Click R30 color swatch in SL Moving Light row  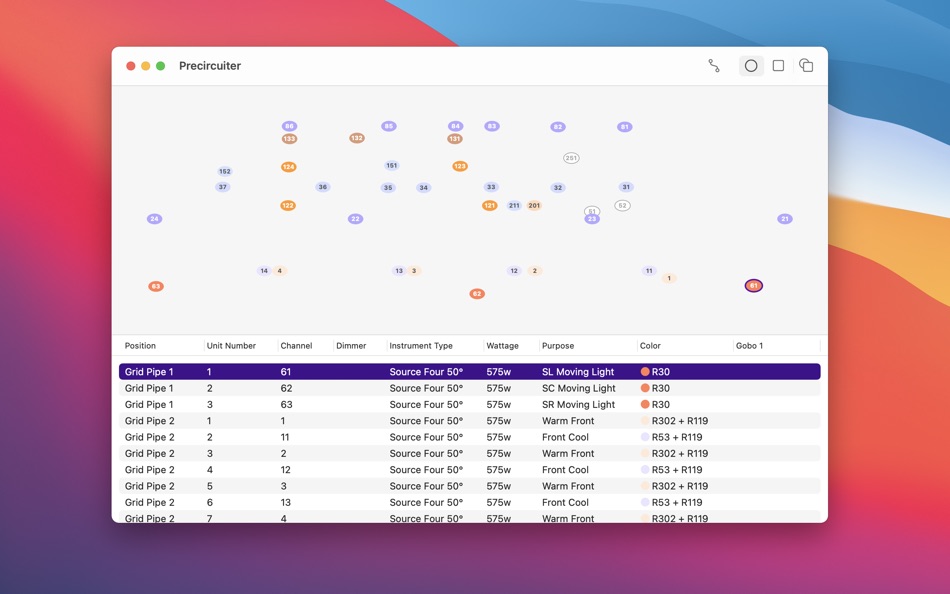pos(645,372)
